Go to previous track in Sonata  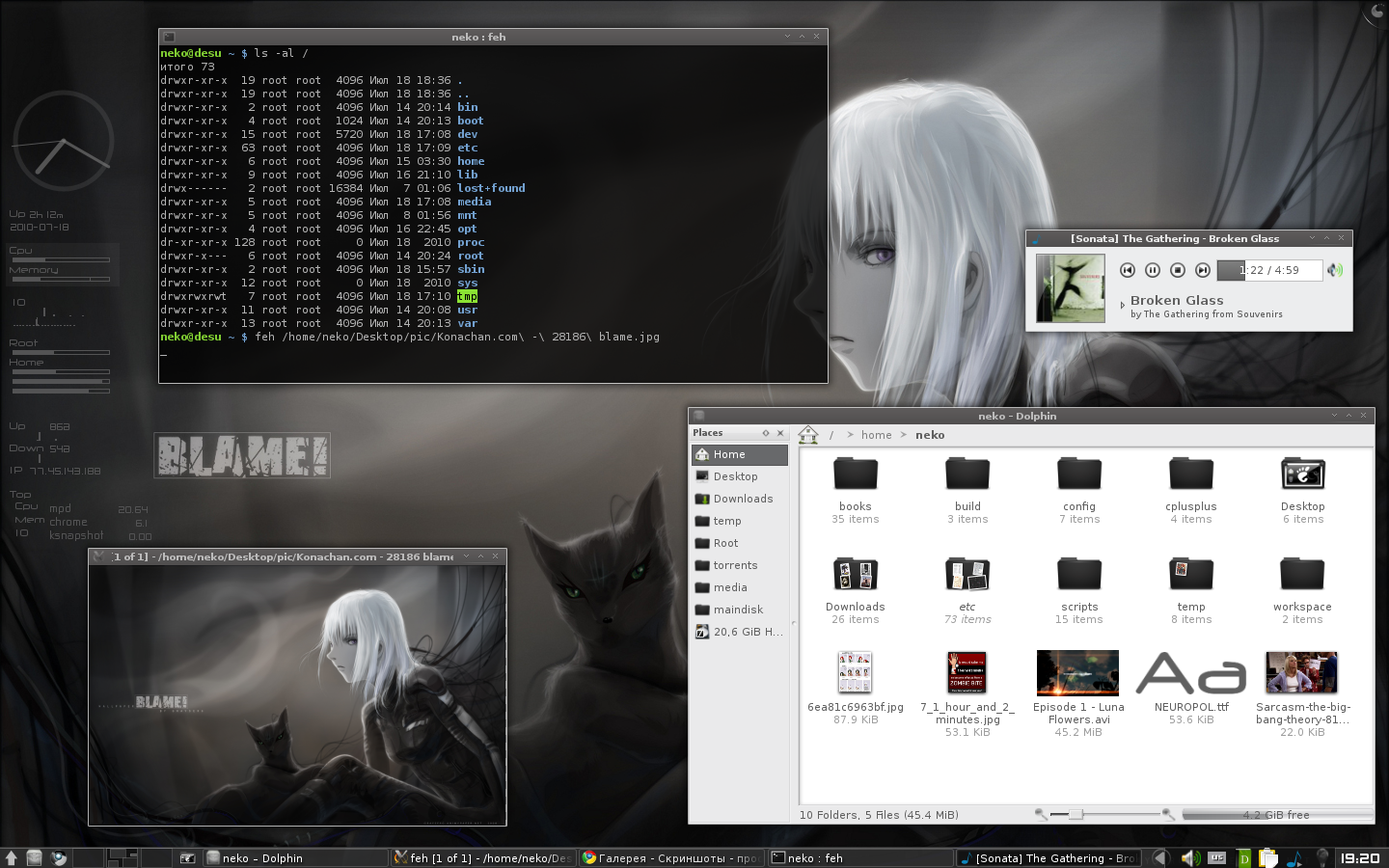(x=1127, y=270)
